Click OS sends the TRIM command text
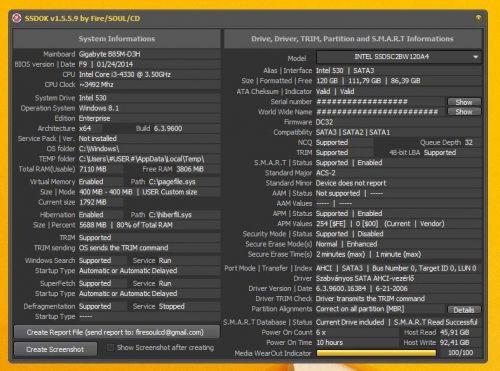The image size is (500, 371). [124, 248]
